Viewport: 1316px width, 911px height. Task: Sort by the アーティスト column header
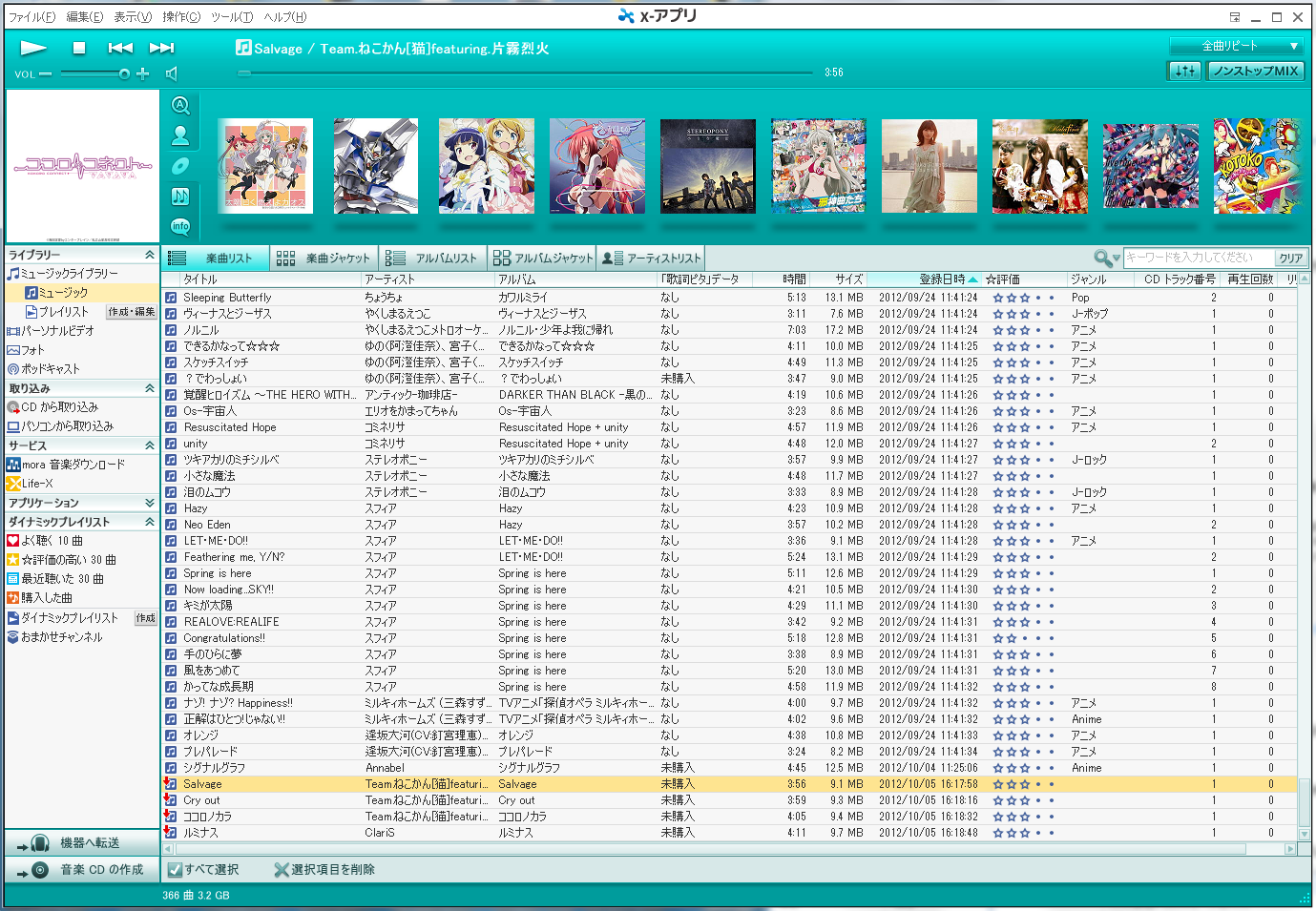(428, 280)
